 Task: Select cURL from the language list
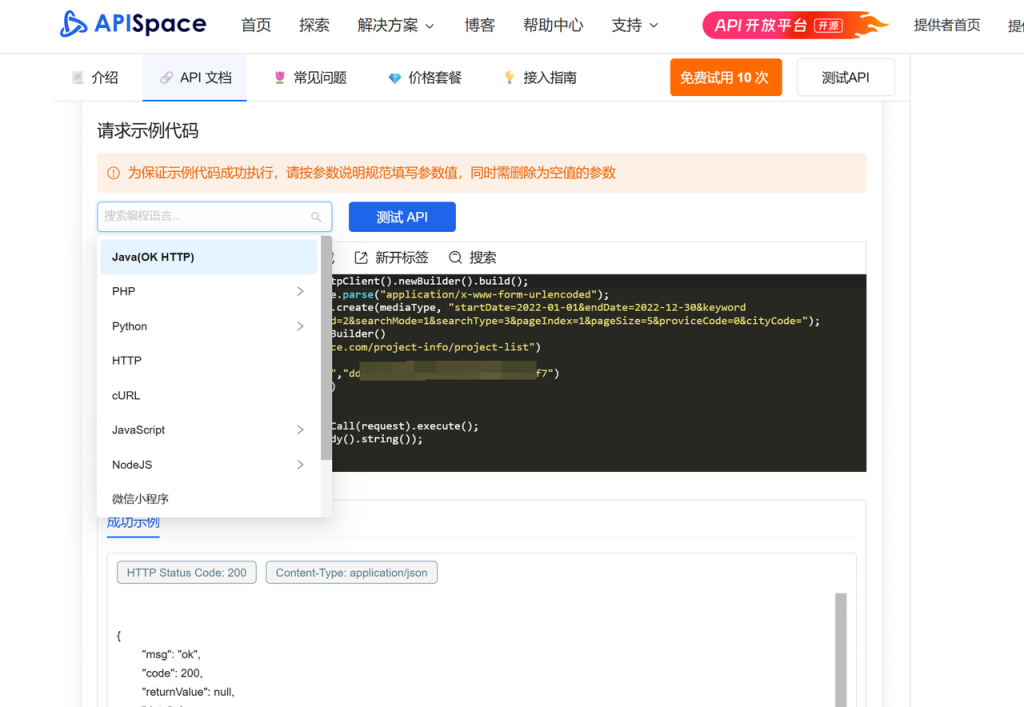point(126,395)
